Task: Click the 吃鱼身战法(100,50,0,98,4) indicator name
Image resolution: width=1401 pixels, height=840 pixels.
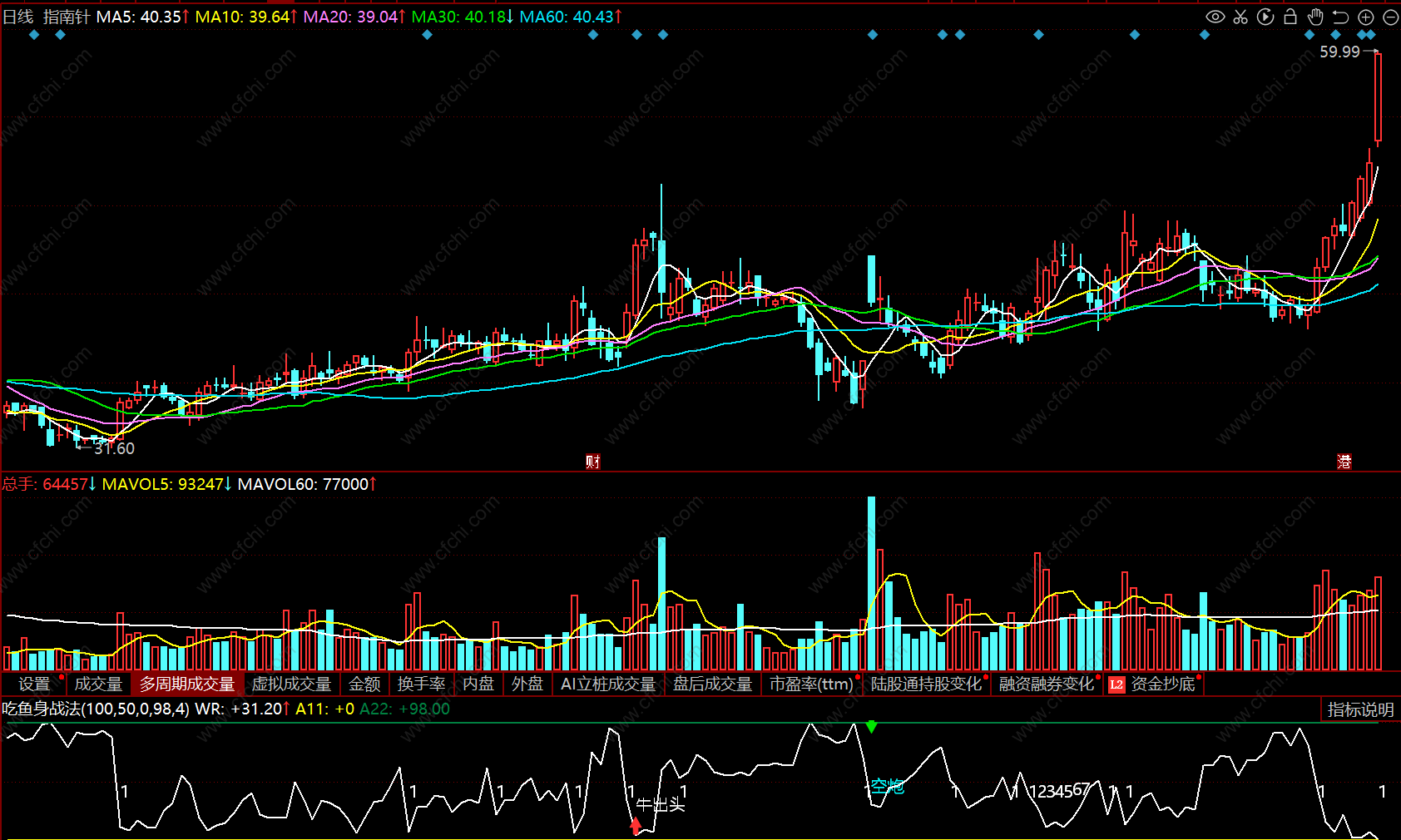Action: 96,709
